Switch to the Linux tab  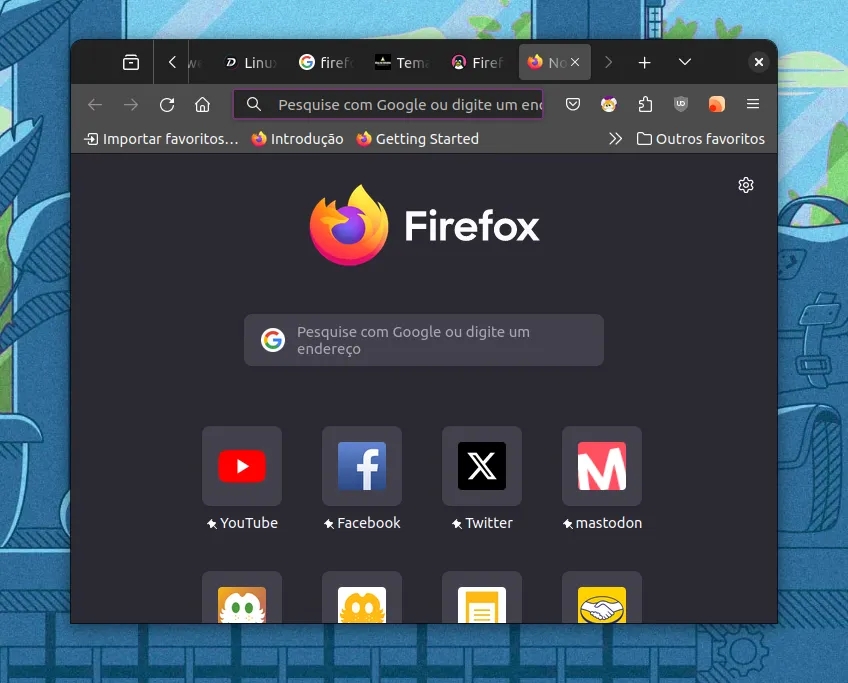250,63
